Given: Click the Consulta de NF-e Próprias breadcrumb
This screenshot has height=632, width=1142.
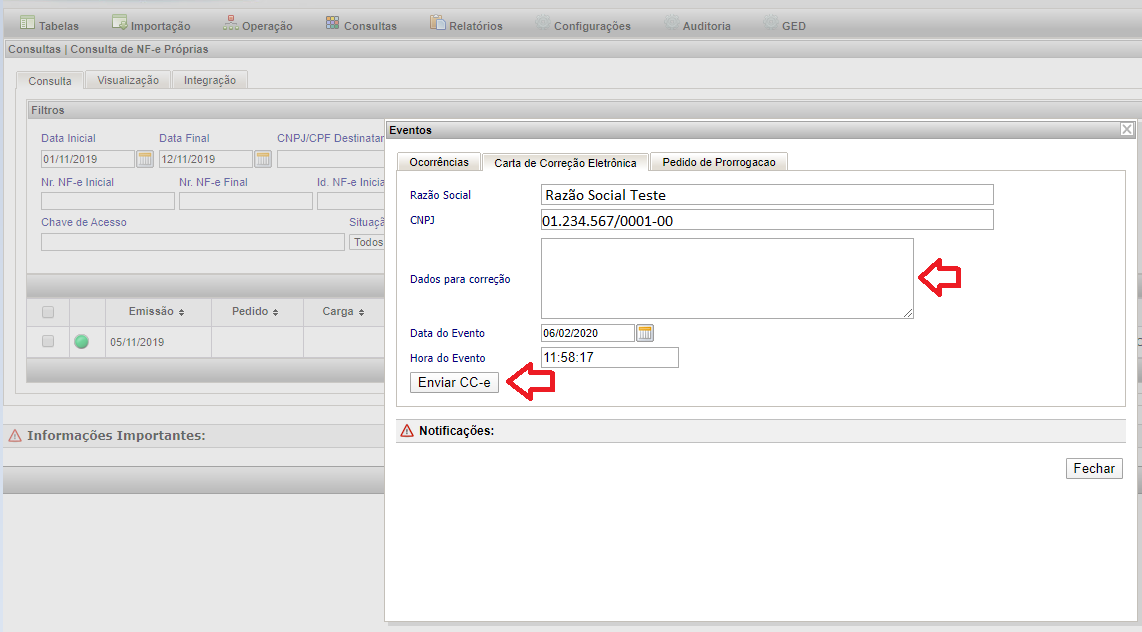Looking at the screenshot, I should click(x=139, y=50).
